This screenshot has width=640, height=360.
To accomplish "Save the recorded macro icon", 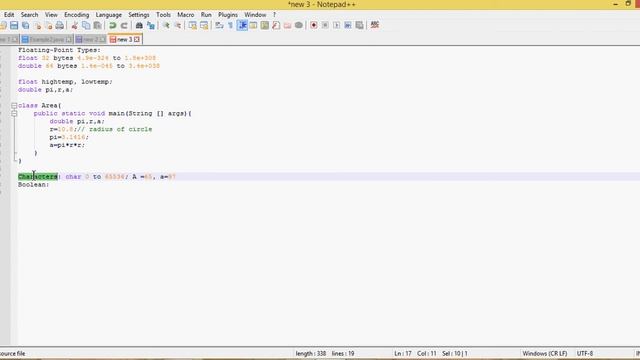I will coord(359,25).
